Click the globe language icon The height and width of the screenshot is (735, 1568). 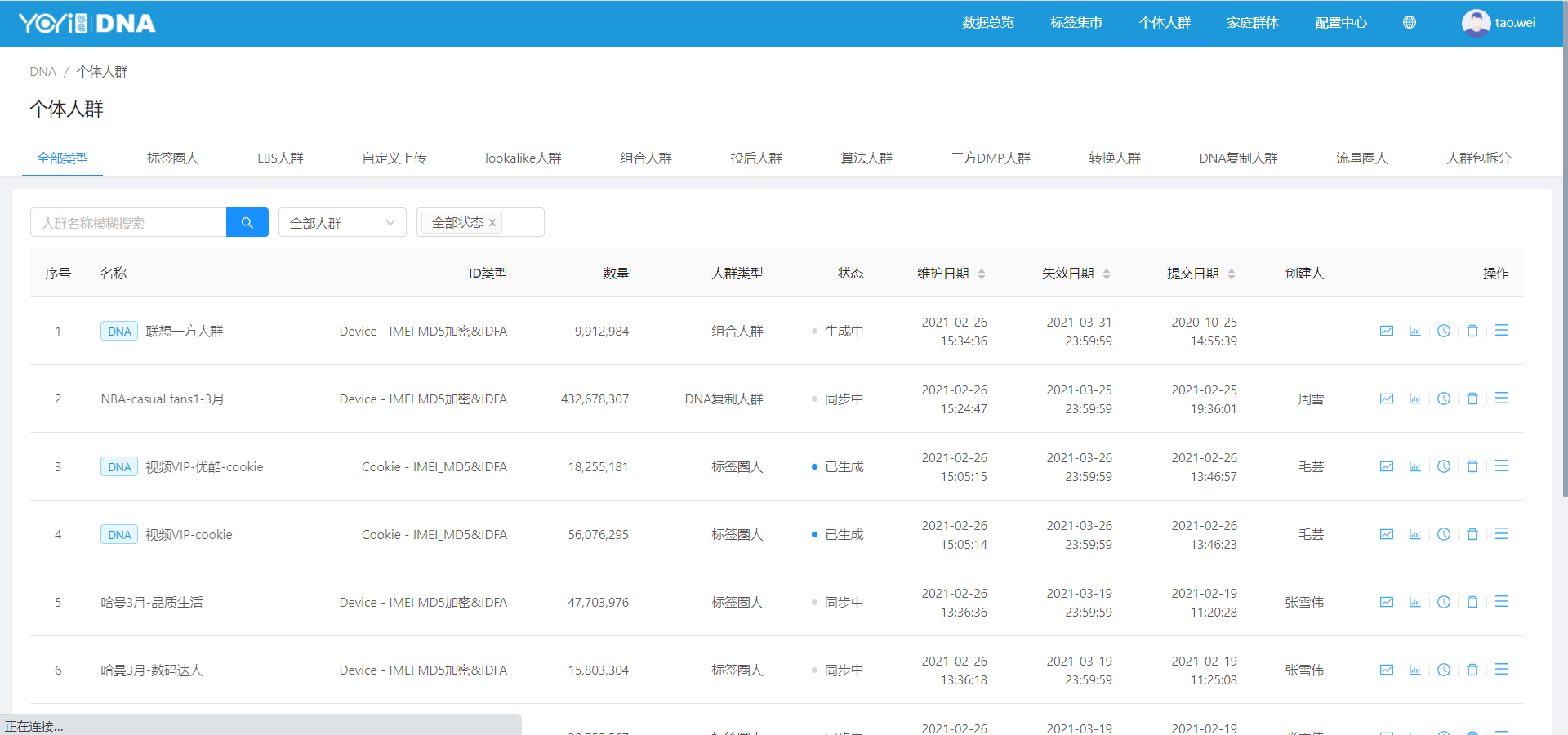(1409, 23)
